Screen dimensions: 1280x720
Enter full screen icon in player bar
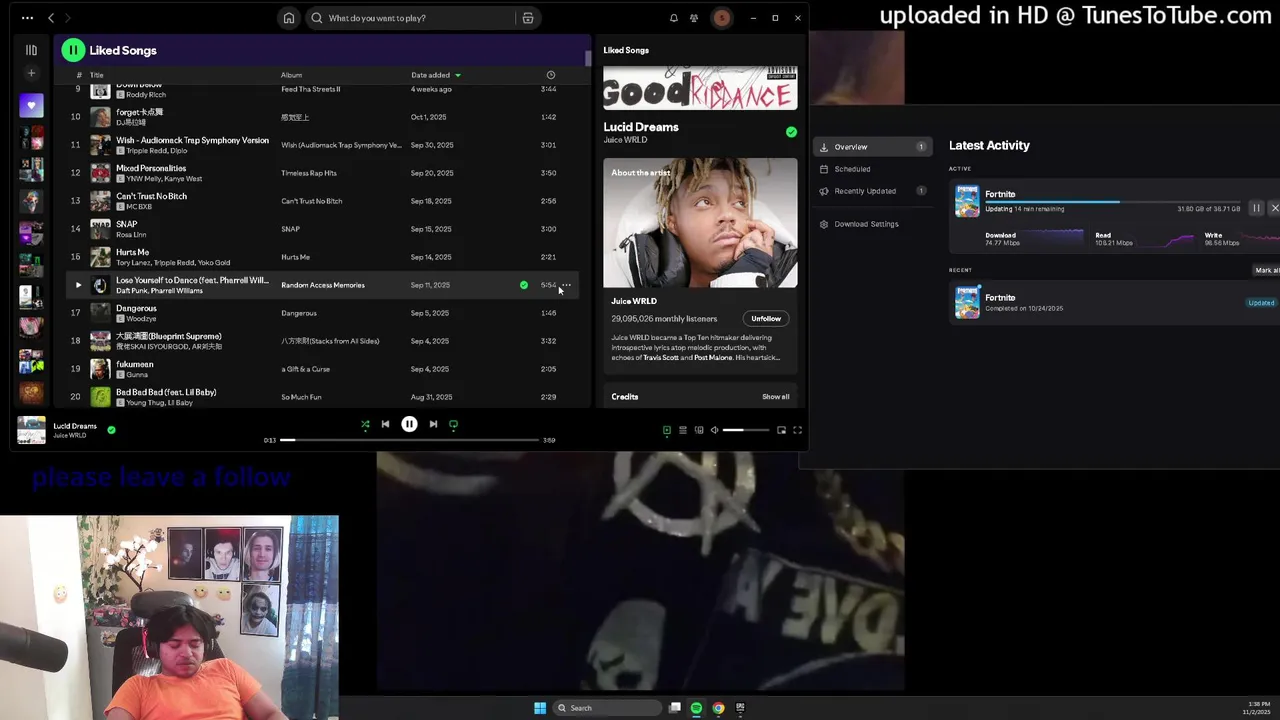[797, 430]
